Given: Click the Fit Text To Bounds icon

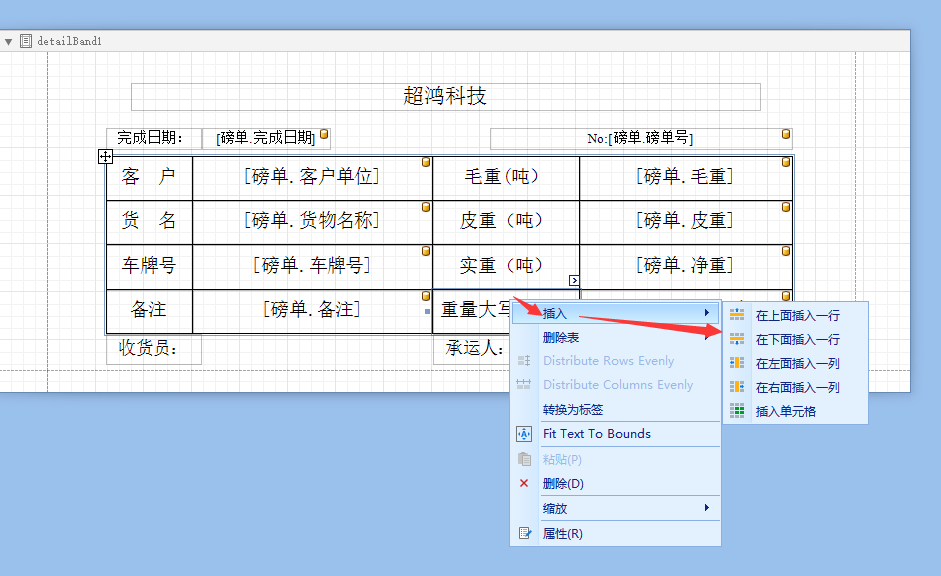Looking at the screenshot, I should pyautogui.click(x=524, y=434).
